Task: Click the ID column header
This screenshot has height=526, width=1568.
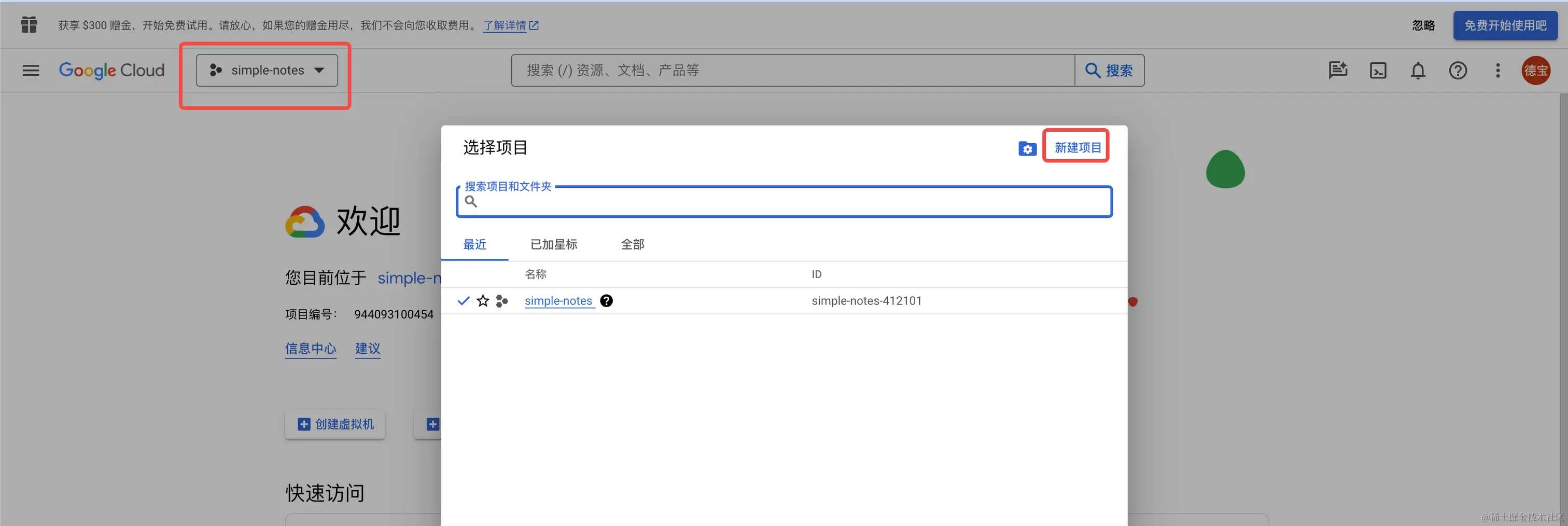Action: tap(816, 274)
